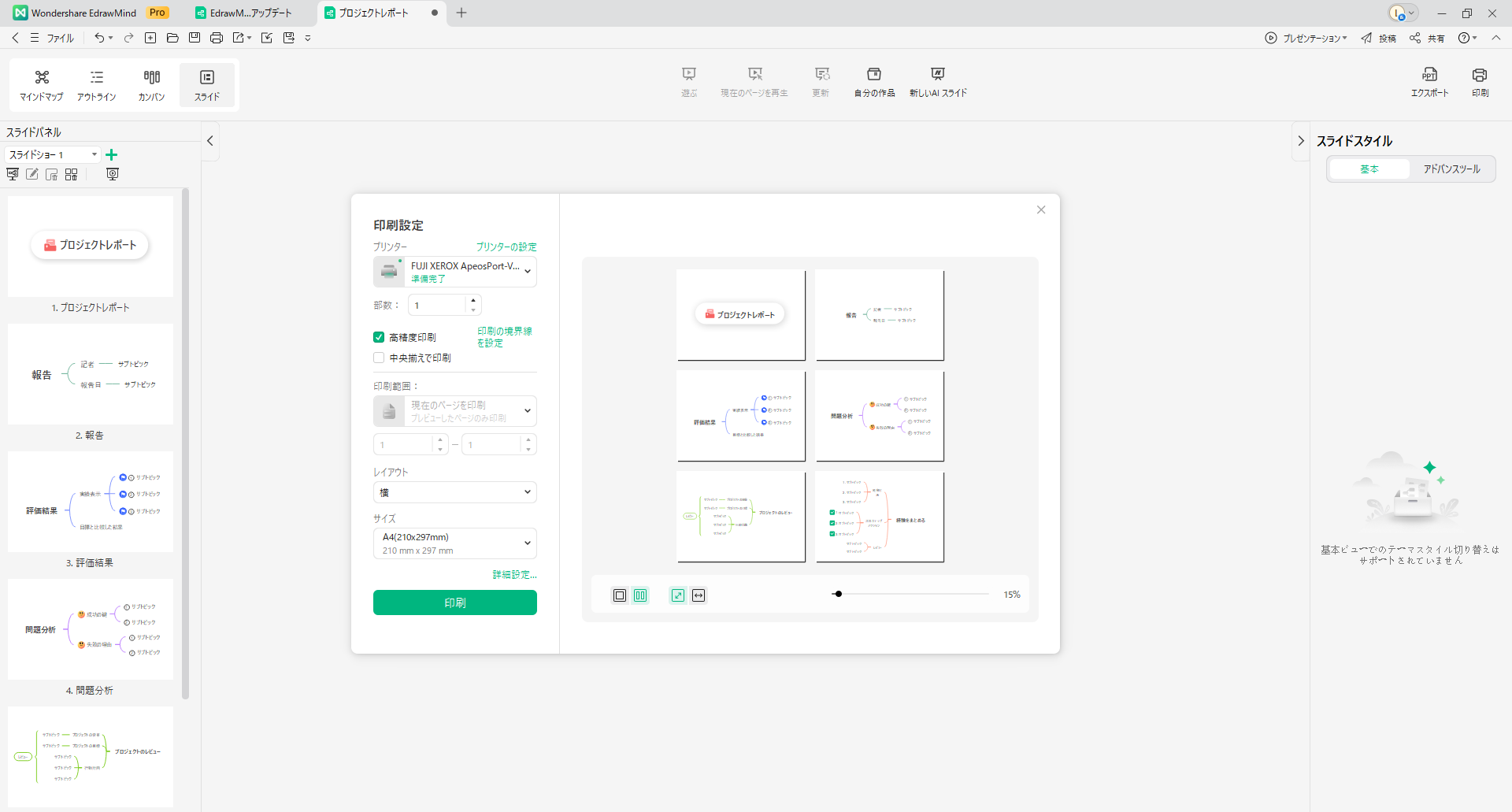Add new slideshow with green plus
This screenshot has width=1512, height=812.
point(112,155)
